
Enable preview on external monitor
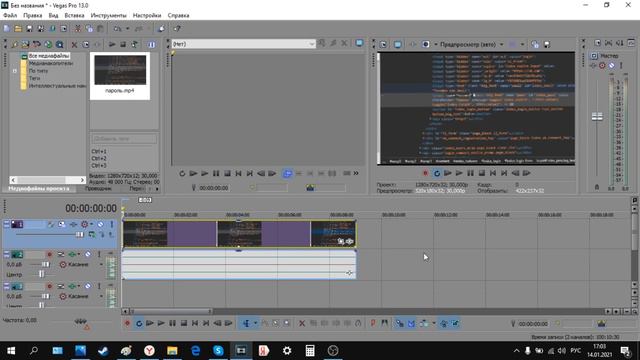pos(398,44)
